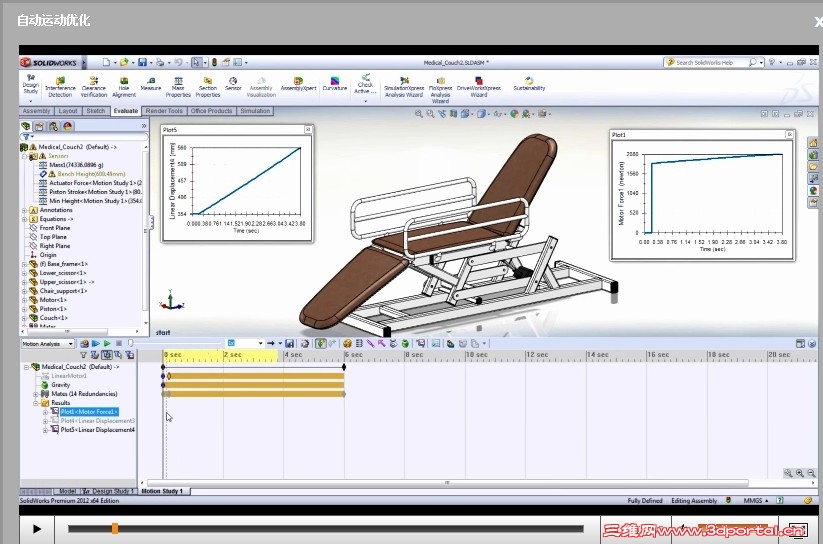This screenshot has height=544, width=823.
Task: Open Section Properties
Action: 208,87
